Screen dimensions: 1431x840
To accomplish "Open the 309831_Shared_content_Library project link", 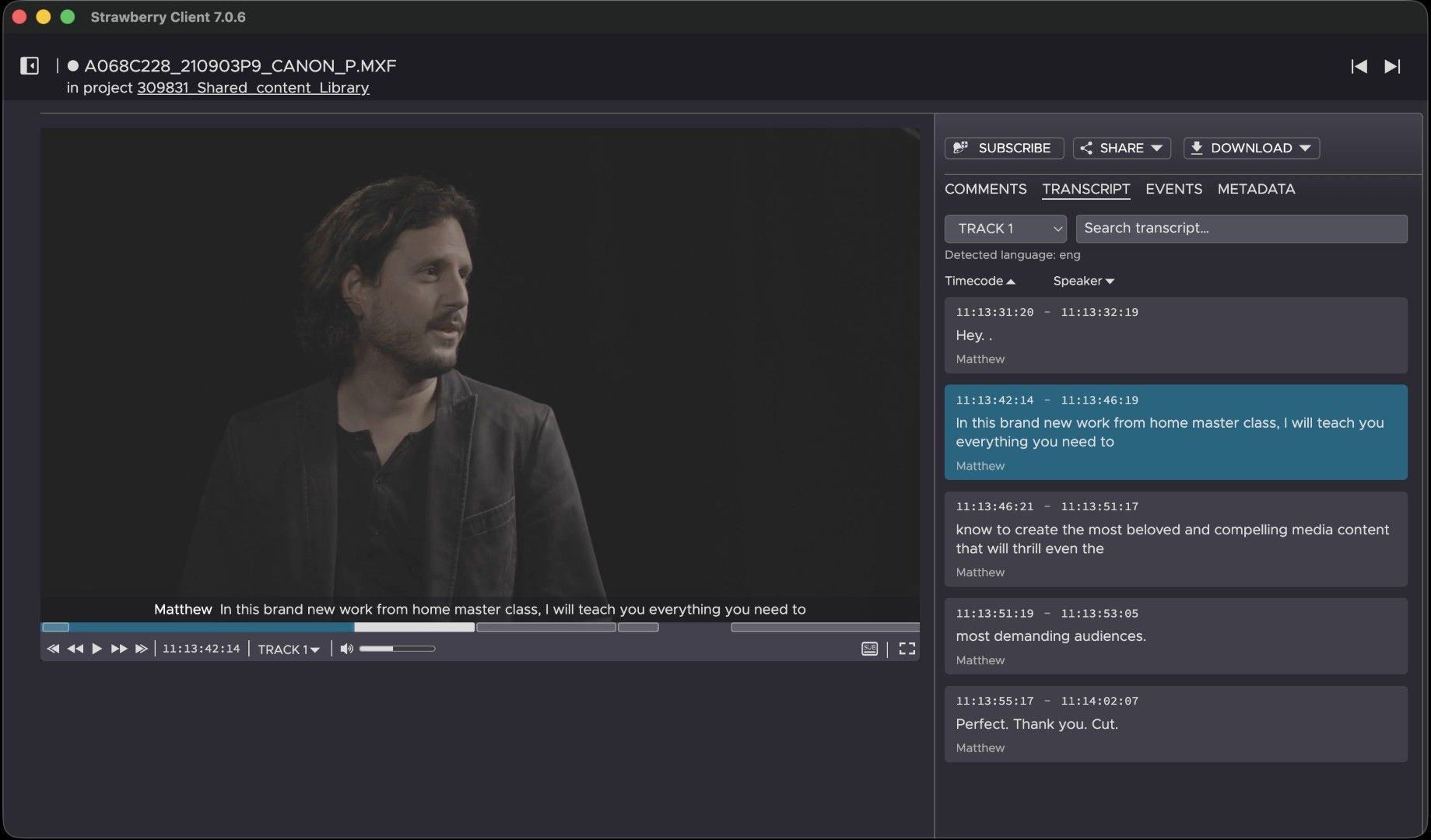I will (253, 88).
